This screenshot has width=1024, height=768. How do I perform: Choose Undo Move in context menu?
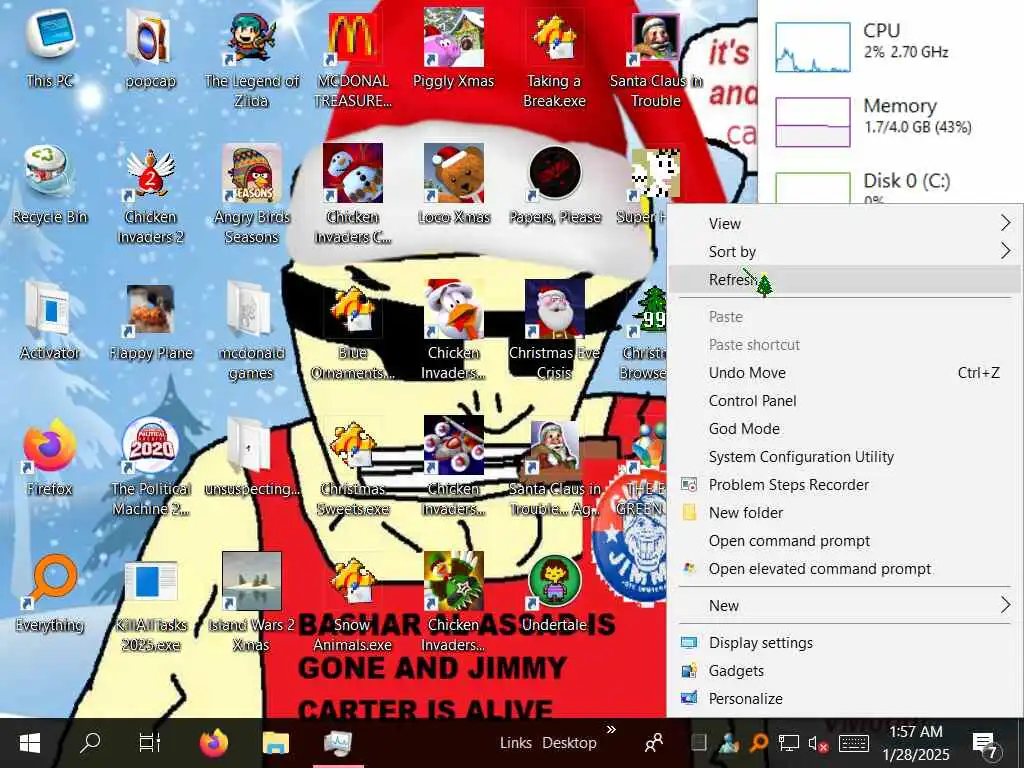pos(844,373)
